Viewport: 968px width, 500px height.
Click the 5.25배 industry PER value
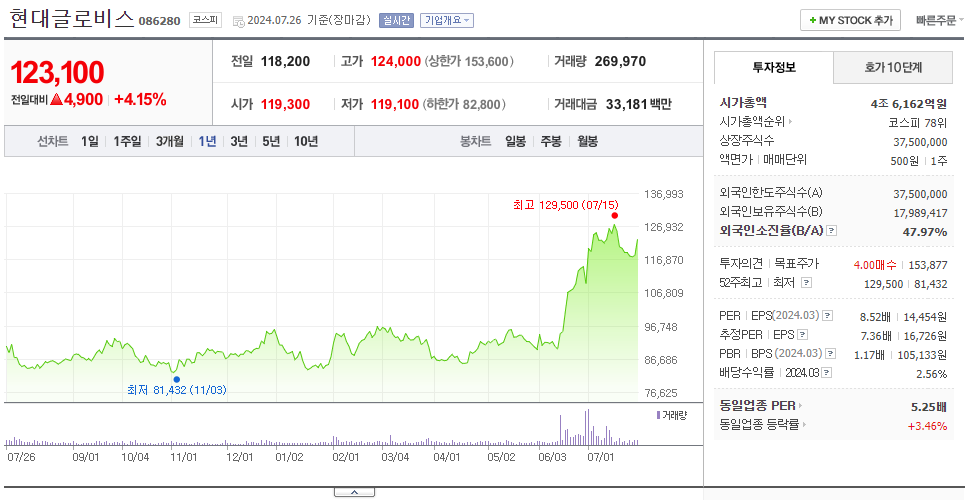tap(929, 407)
